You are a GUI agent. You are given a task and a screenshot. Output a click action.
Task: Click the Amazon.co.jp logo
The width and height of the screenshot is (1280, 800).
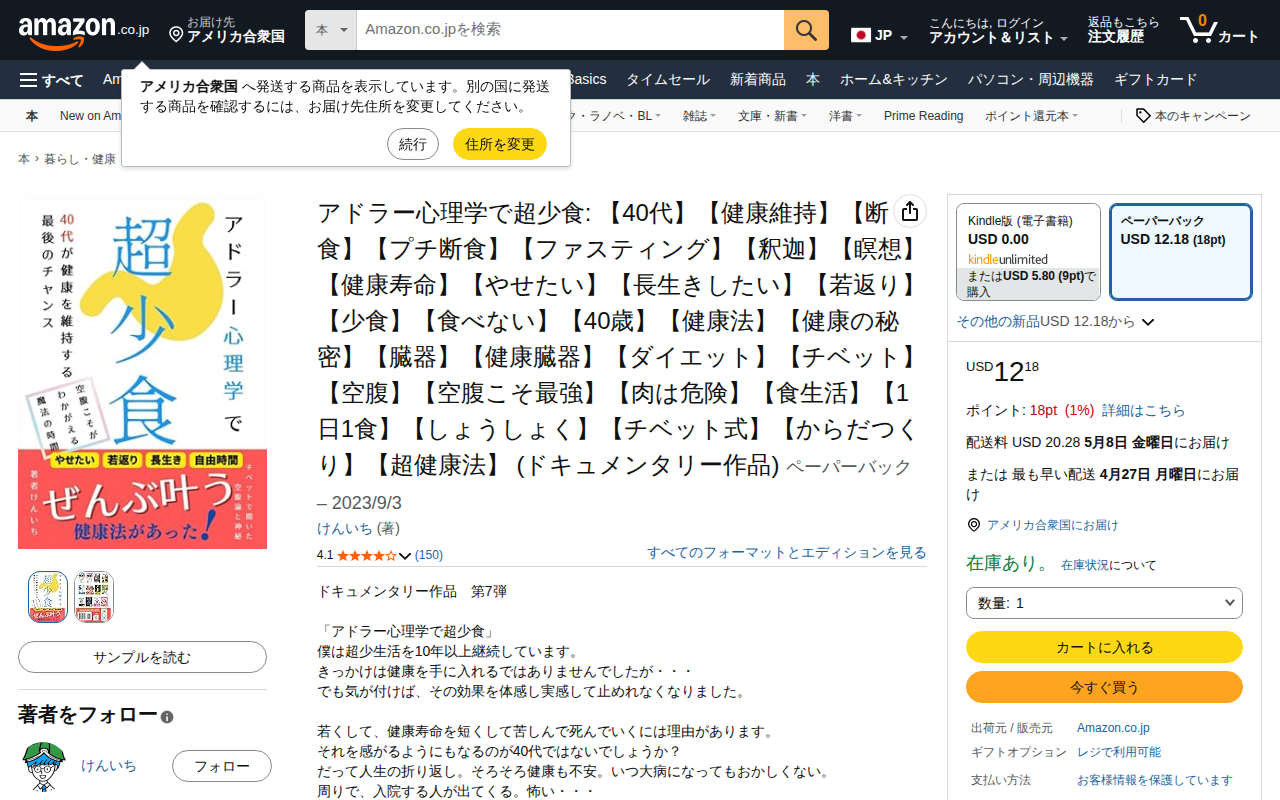tap(84, 31)
